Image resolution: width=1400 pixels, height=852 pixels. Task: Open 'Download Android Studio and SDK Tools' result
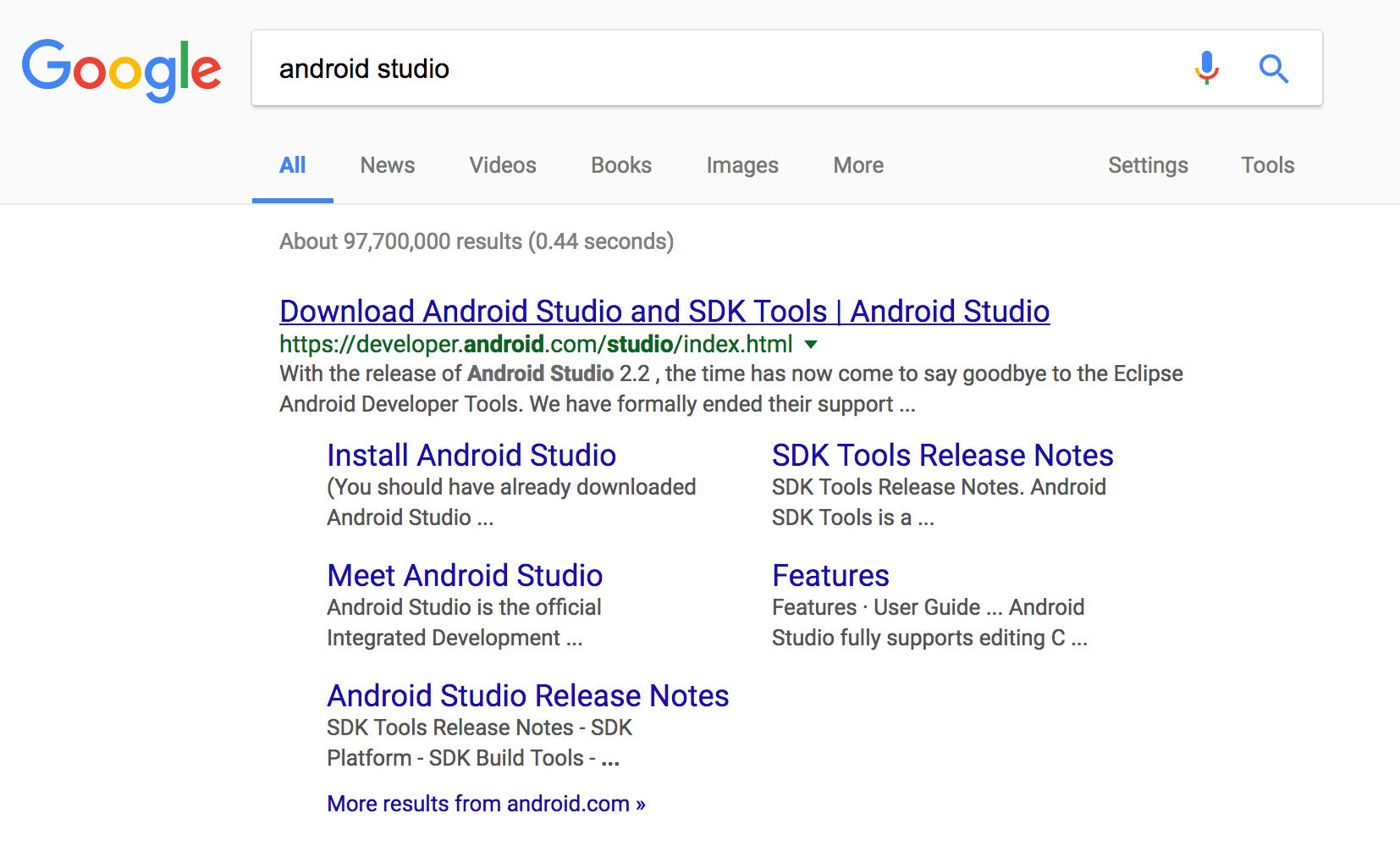coord(664,311)
